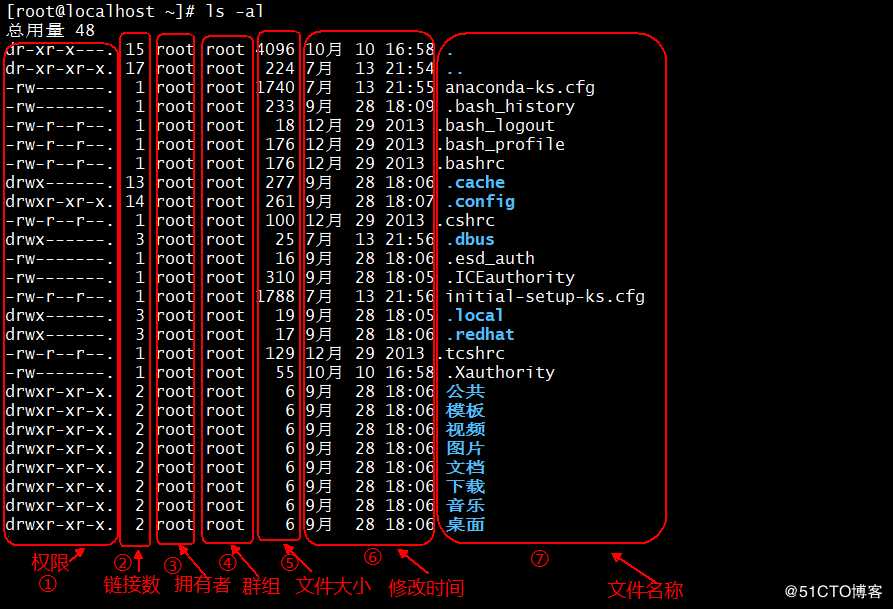This screenshot has width=893, height=609.
Task: Click the 音乐 directory name
Action: tap(465, 505)
